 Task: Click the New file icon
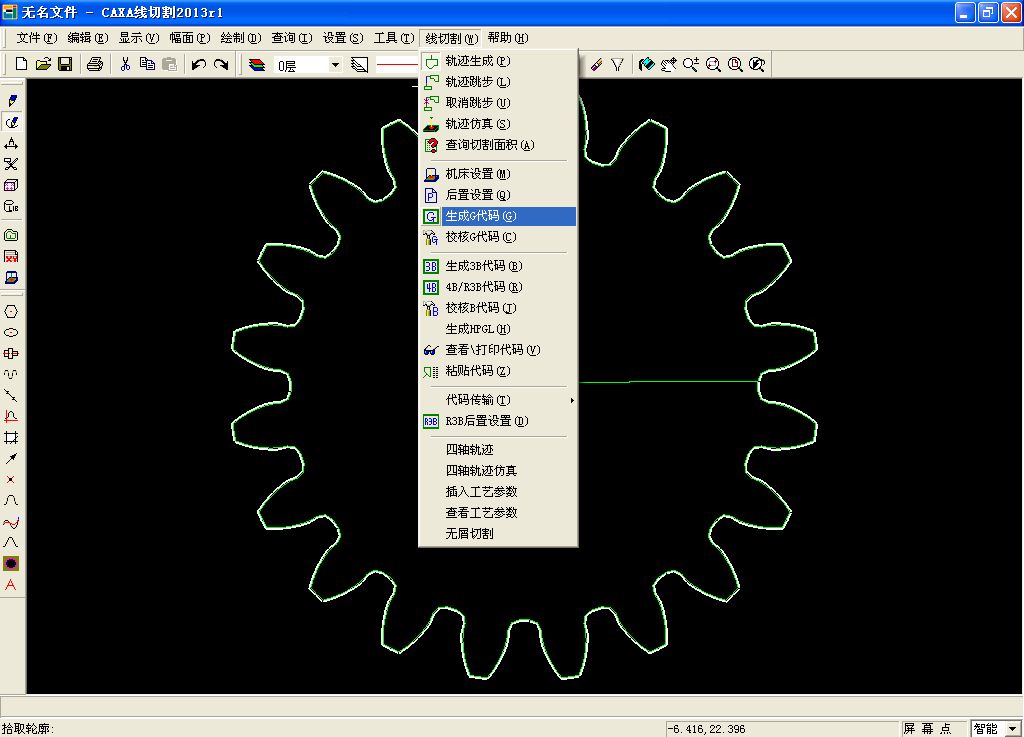pyautogui.click(x=21, y=64)
